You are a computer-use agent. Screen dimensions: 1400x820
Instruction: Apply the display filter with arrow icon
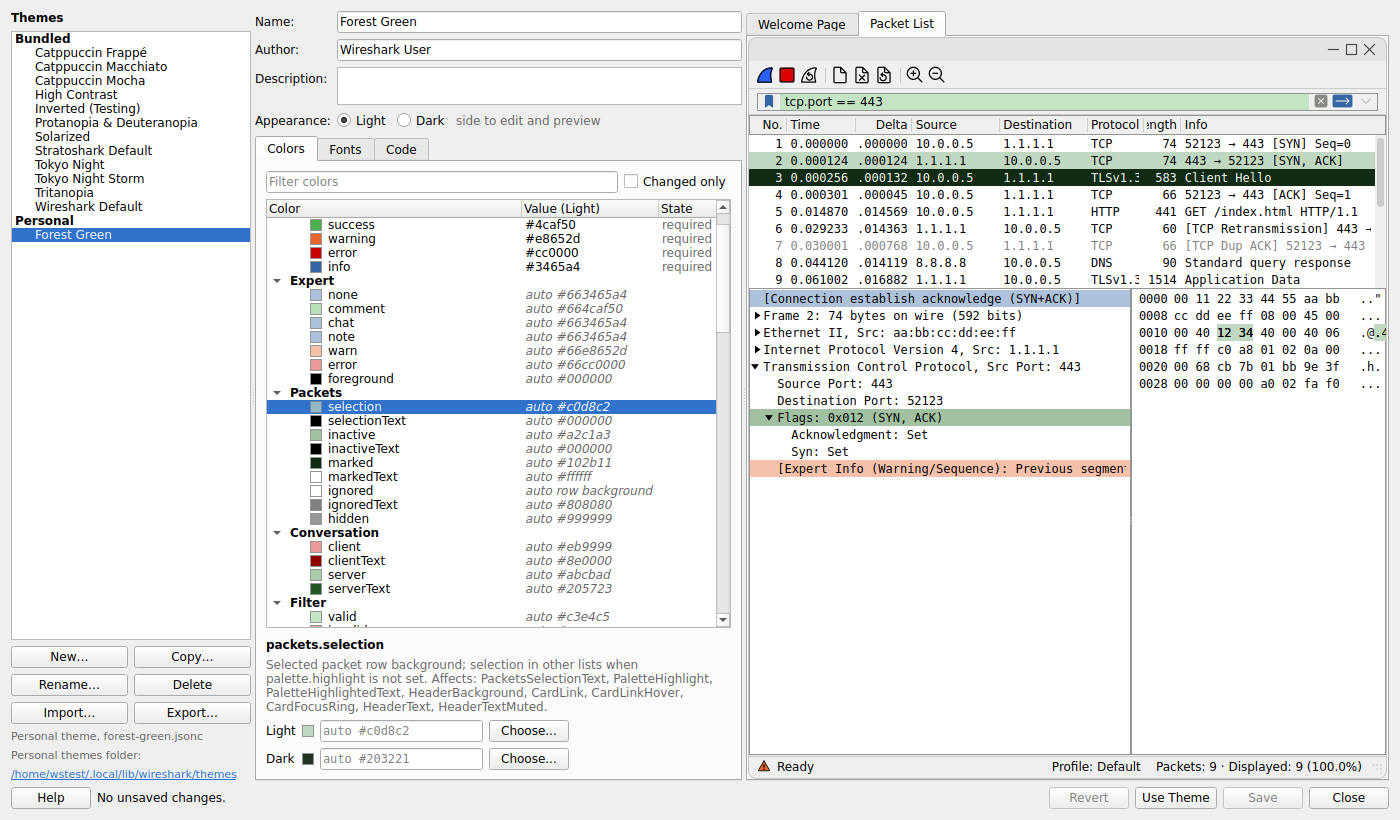coord(1343,101)
